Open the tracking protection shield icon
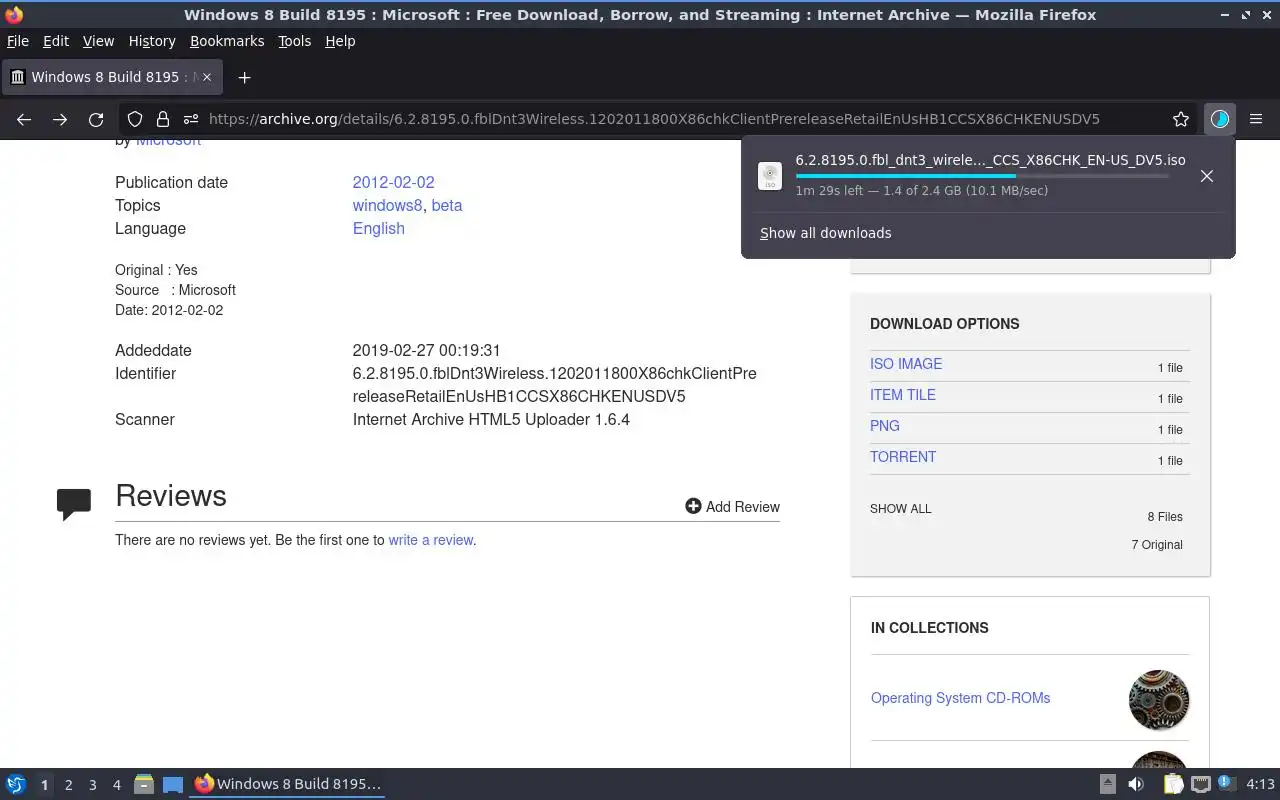Viewport: 1280px width, 800px height. [135, 119]
